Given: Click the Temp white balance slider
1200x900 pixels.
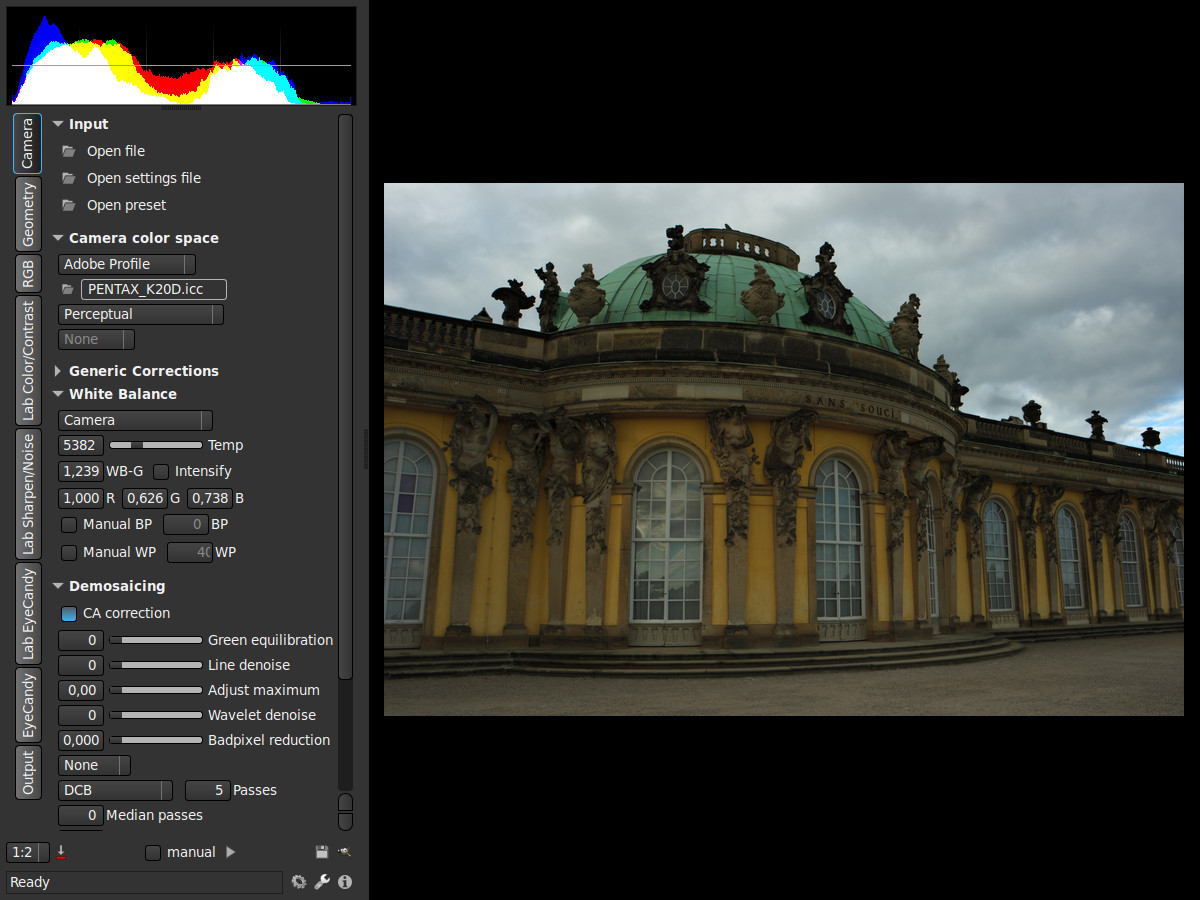Looking at the screenshot, I should pos(155,445).
